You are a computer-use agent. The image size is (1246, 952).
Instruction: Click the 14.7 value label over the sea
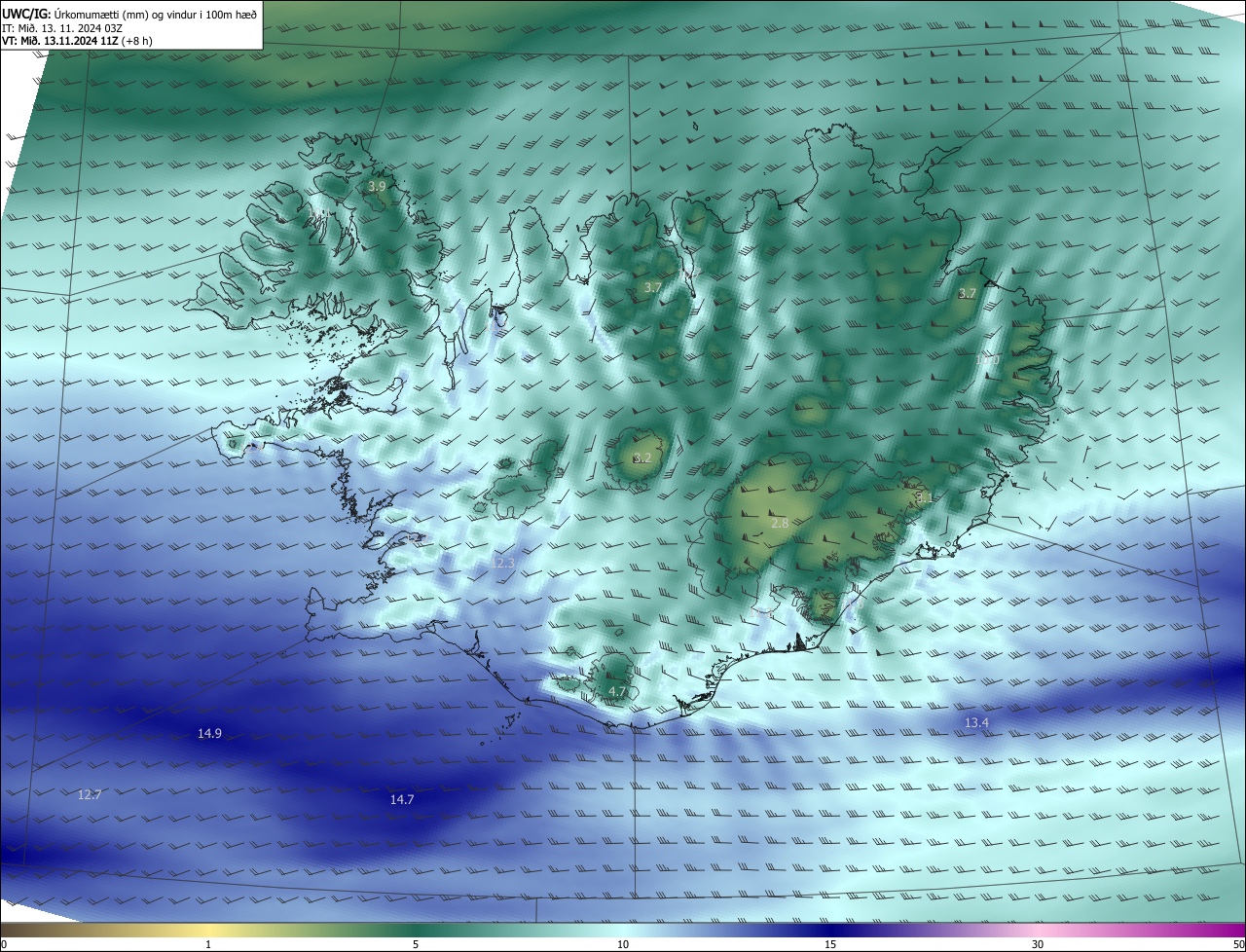point(402,799)
